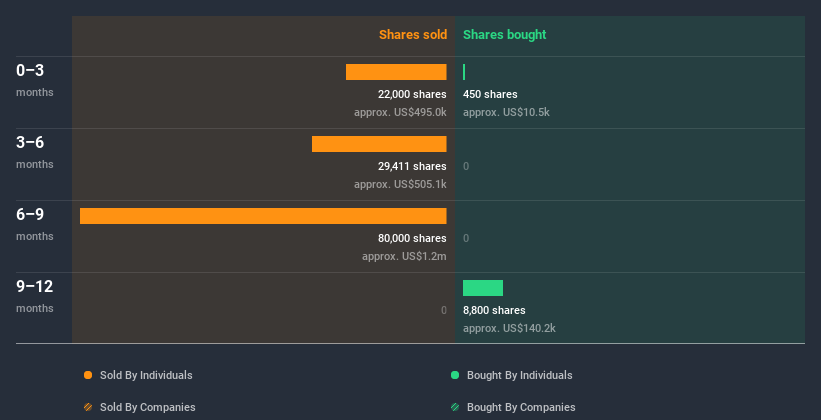Click the 8,800 shares value text
The image size is (821, 420).
click(494, 310)
